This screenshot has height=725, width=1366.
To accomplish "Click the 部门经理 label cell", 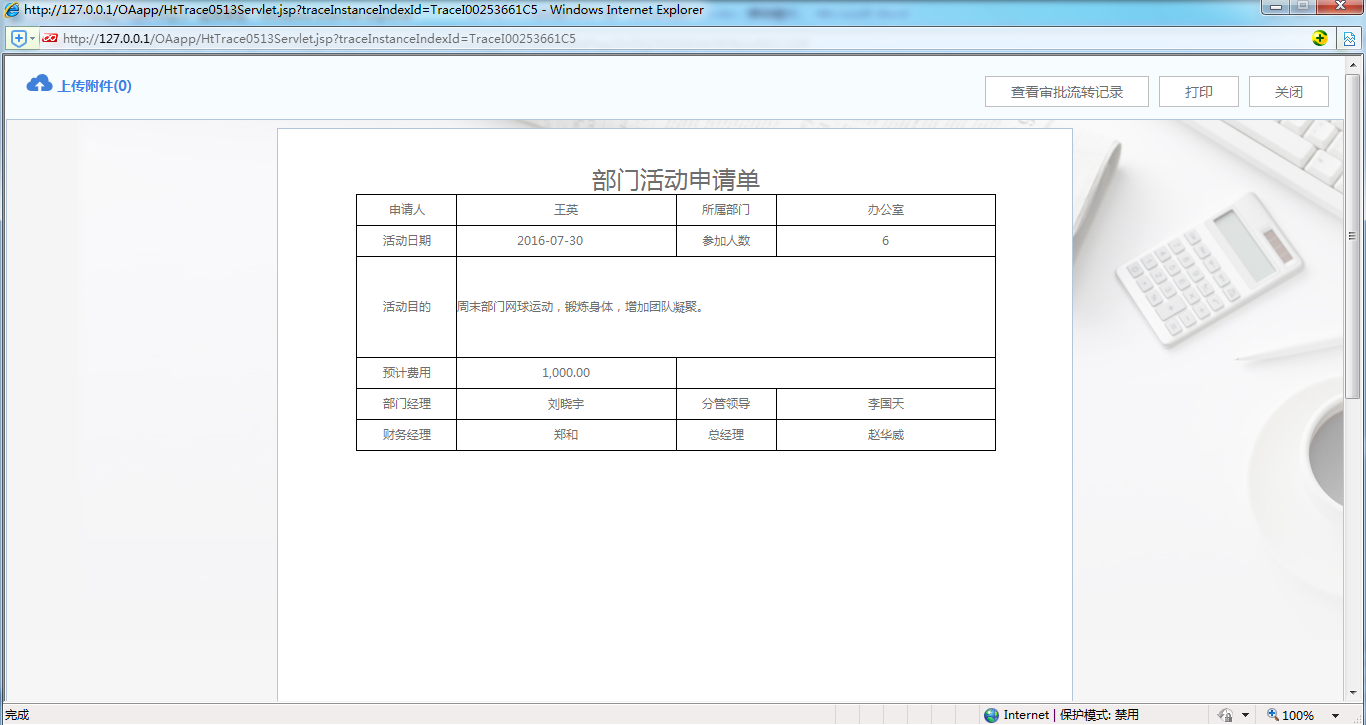I will pos(407,404).
